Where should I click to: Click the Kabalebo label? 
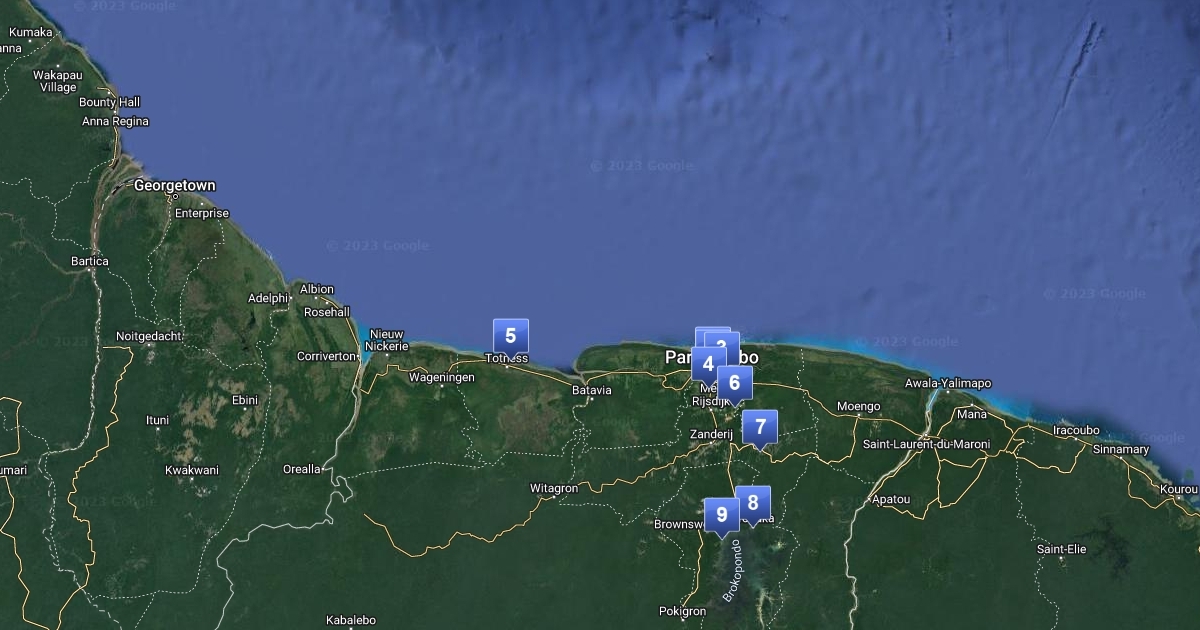point(350,621)
